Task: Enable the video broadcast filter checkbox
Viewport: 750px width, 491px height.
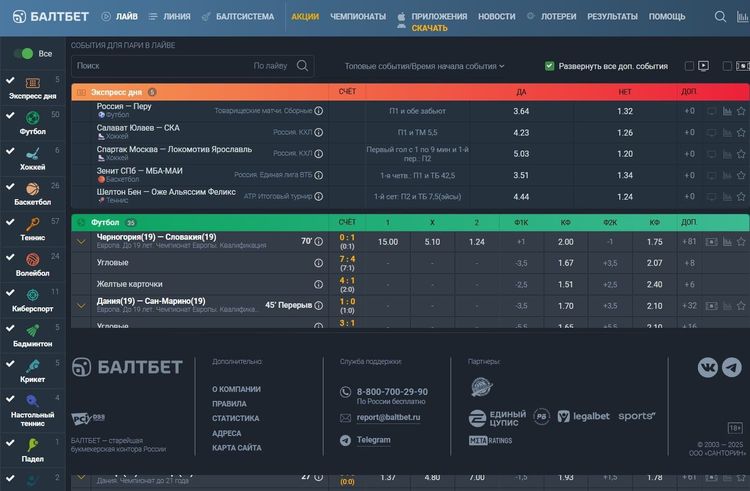Action: click(690, 66)
